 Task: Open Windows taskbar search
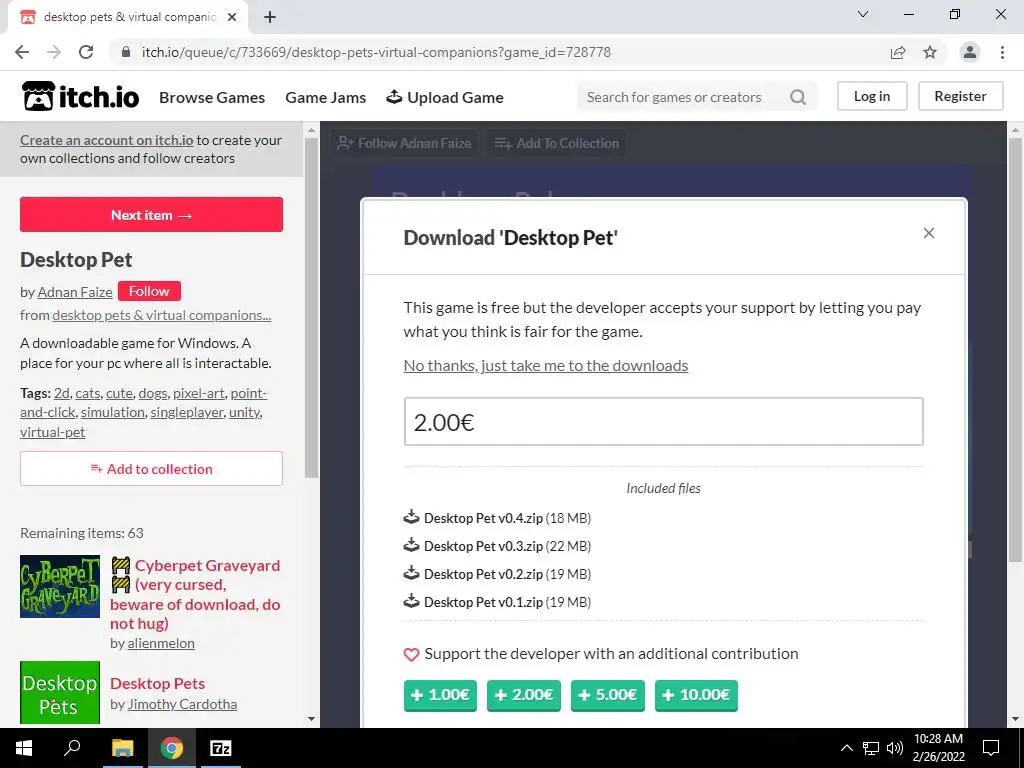(72, 748)
